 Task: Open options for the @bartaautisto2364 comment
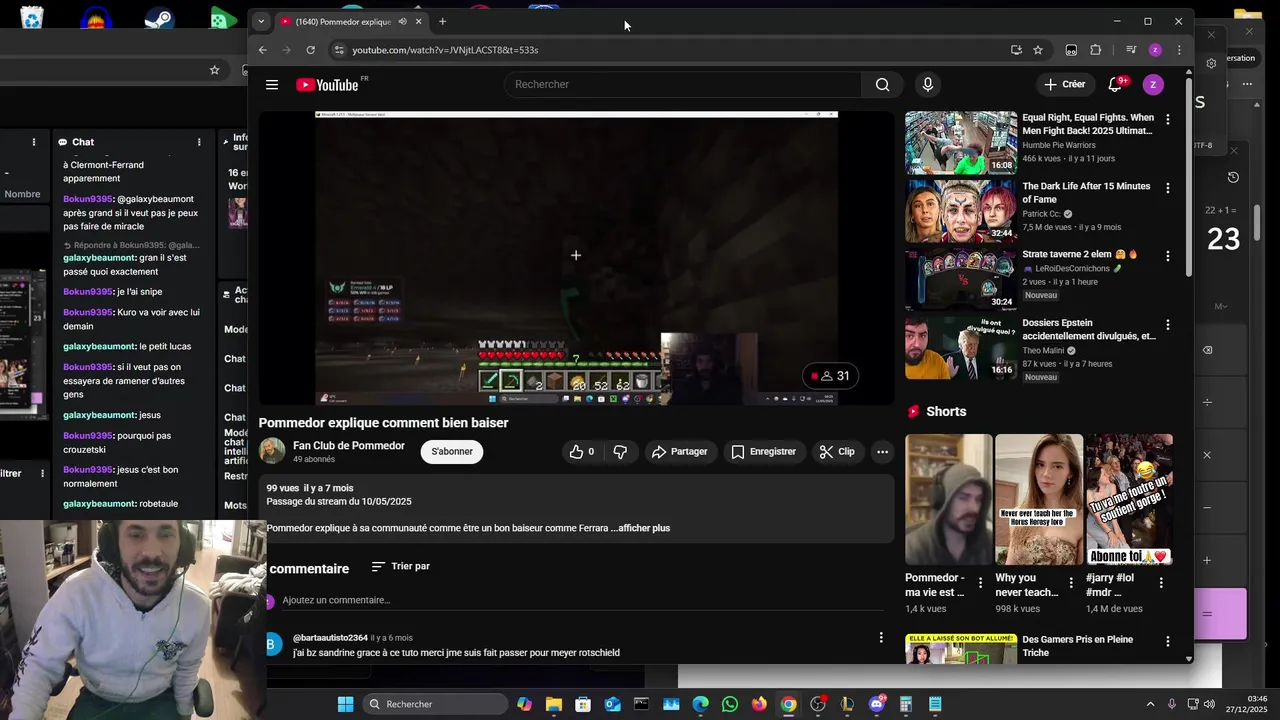[880, 637]
